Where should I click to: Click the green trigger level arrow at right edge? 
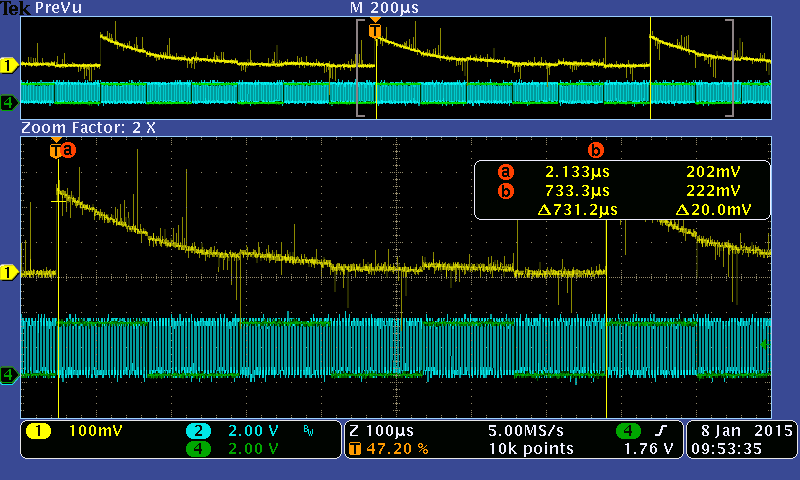tap(765, 345)
